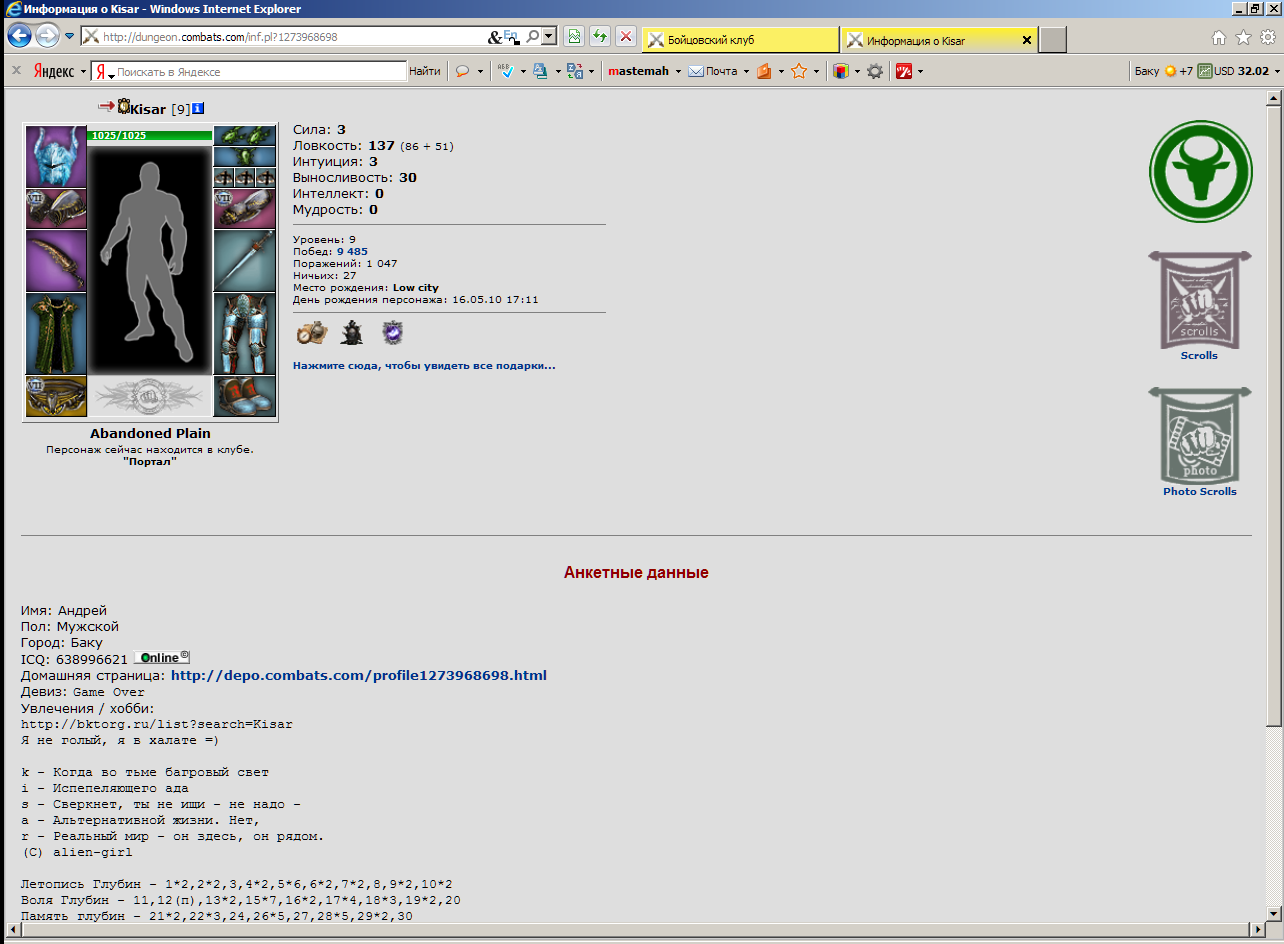Click the armored leggings equipment slot
This screenshot has height=944, width=1284.
[x=244, y=334]
